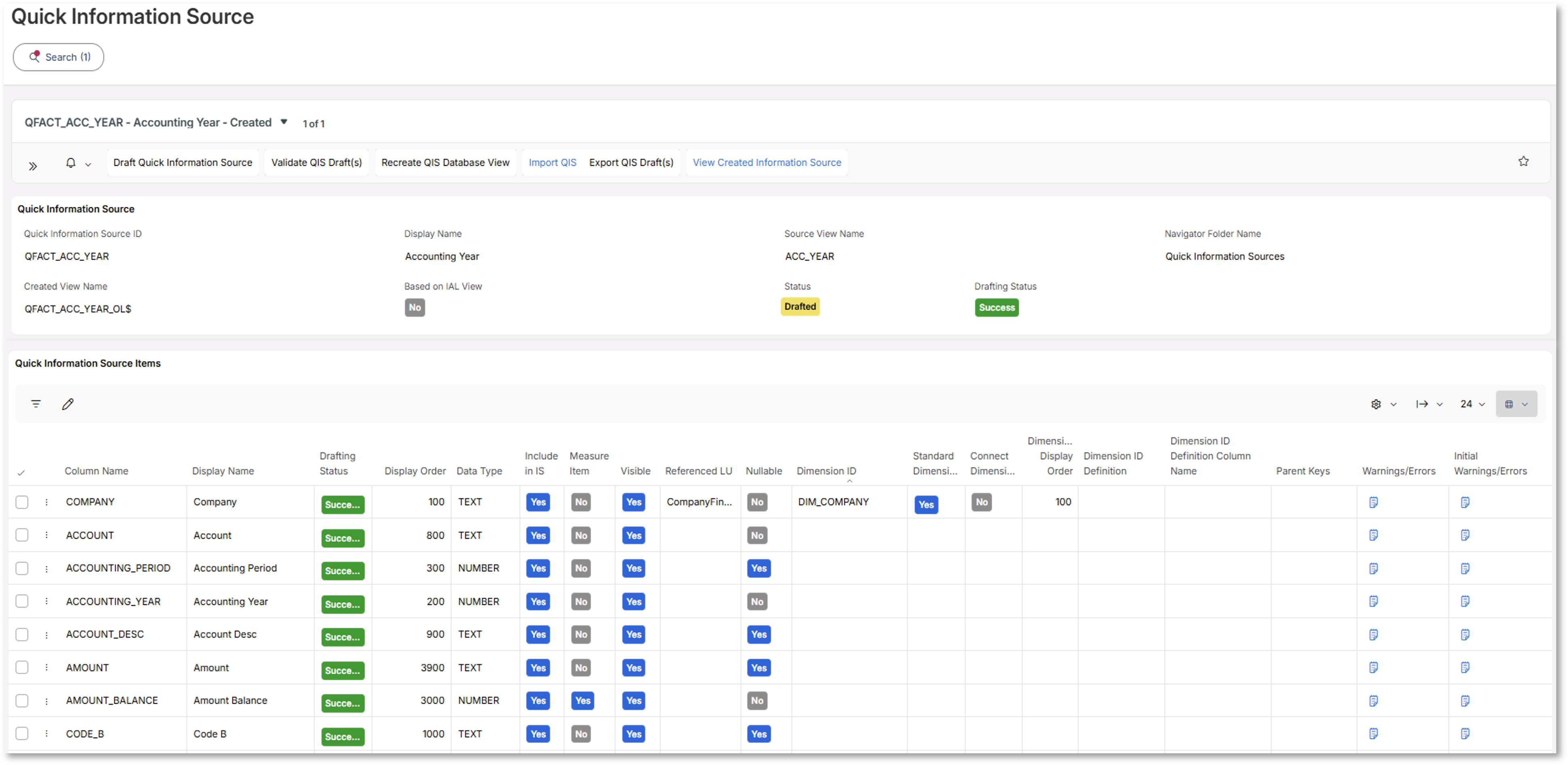
Task: Sort by the Display Order column header
Action: (x=415, y=471)
